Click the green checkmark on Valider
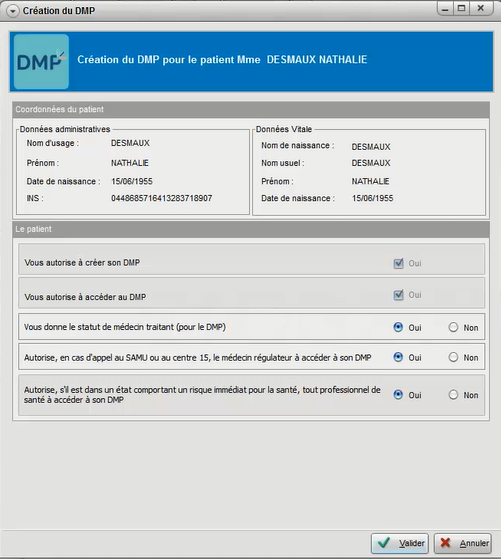 tap(384, 543)
